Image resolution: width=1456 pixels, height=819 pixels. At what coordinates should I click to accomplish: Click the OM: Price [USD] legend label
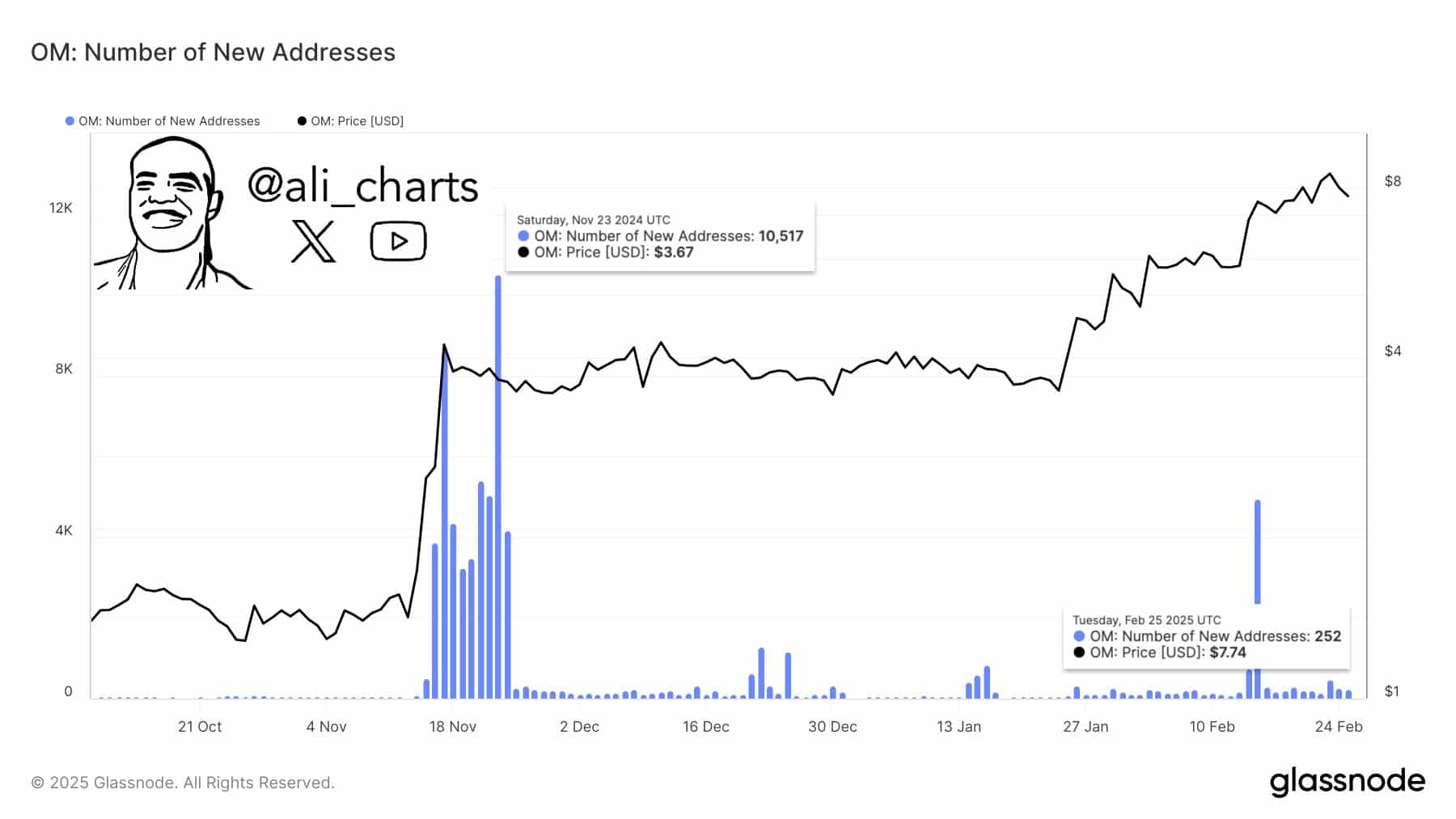(357, 121)
